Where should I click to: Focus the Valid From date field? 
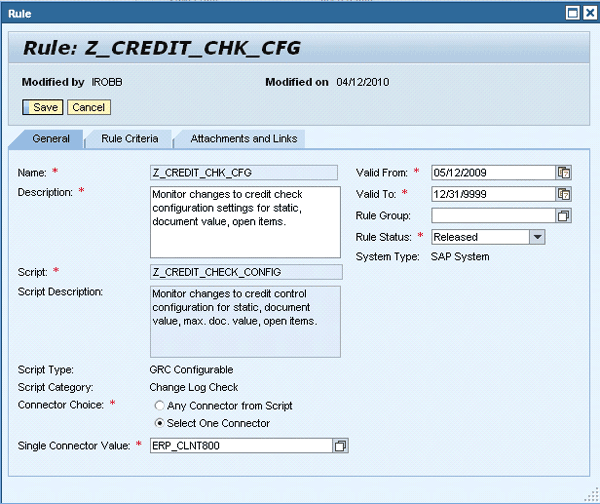click(x=492, y=172)
